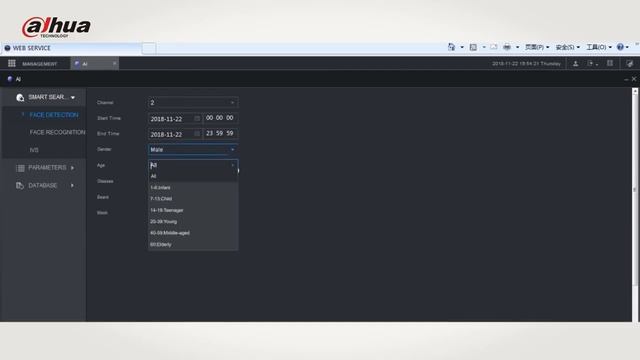Click the Parameters list icon
Viewport: 640px width, 360px height.
pyautogui.click(x=20, y=168)
